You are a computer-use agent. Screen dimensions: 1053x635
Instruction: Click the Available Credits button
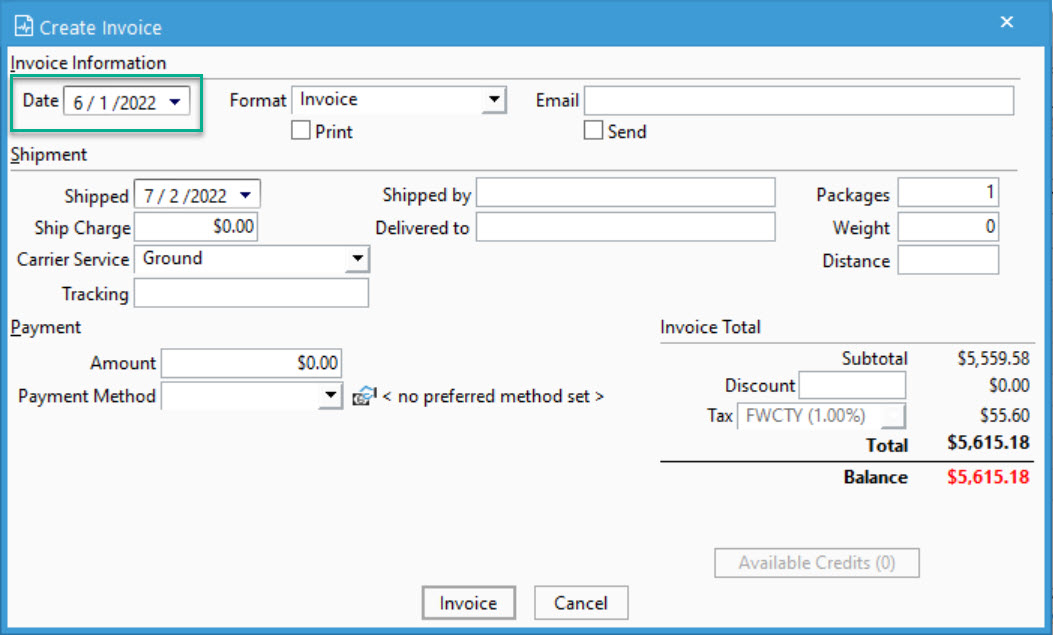tap(816, 562)
